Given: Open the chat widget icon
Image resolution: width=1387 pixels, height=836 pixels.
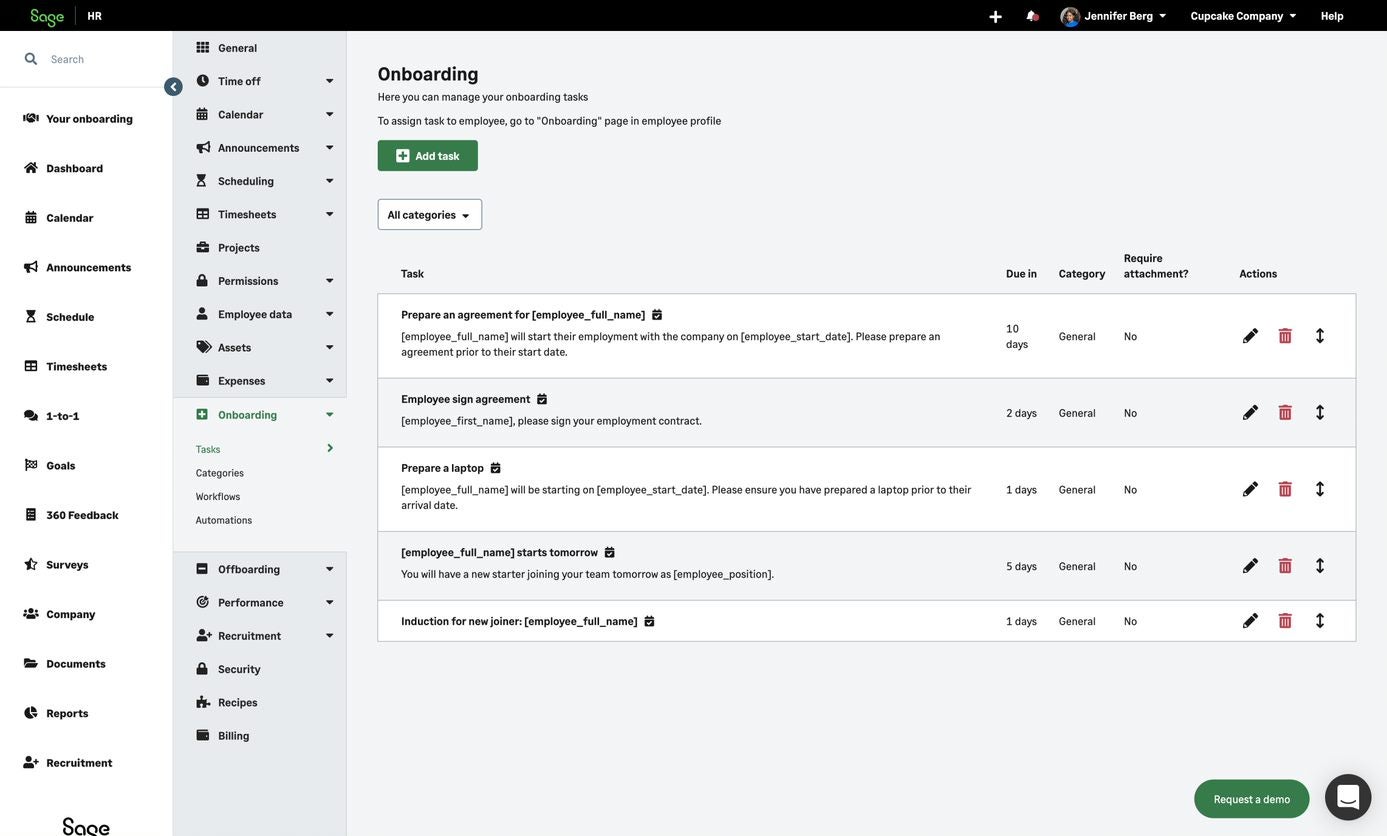Looking at the screenshot, I should [x=1347, y=797].
